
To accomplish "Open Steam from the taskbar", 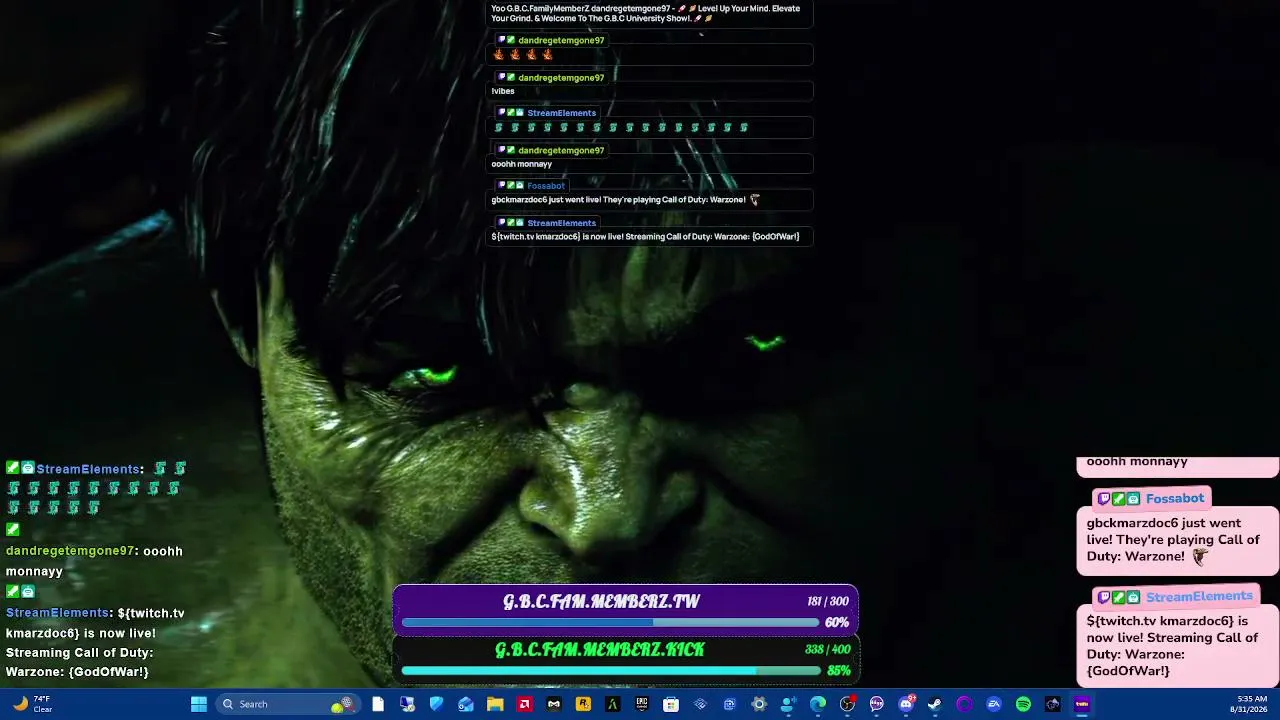I will pos(935,704).
